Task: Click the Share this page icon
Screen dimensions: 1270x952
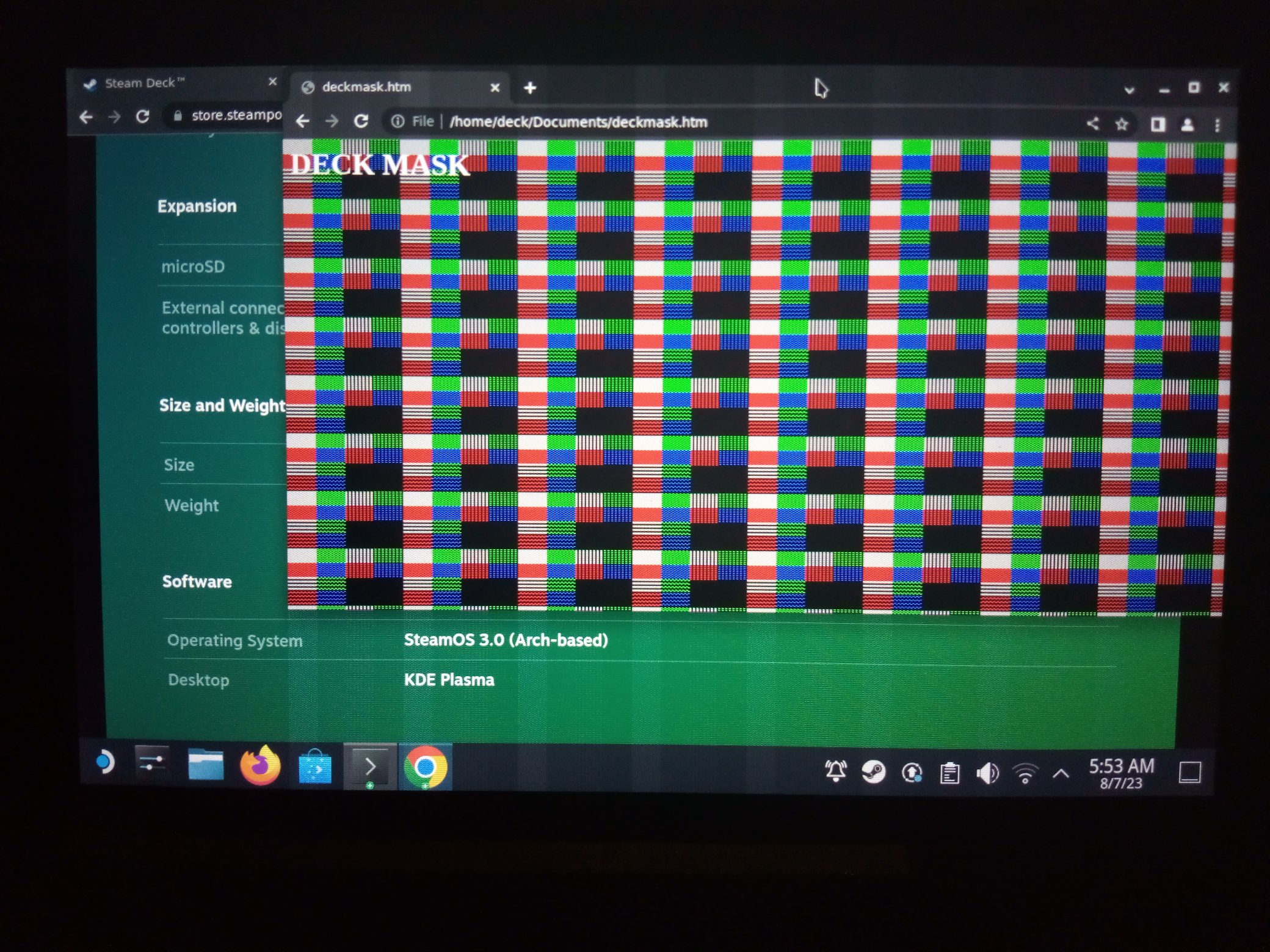Action: [1093, 124]
